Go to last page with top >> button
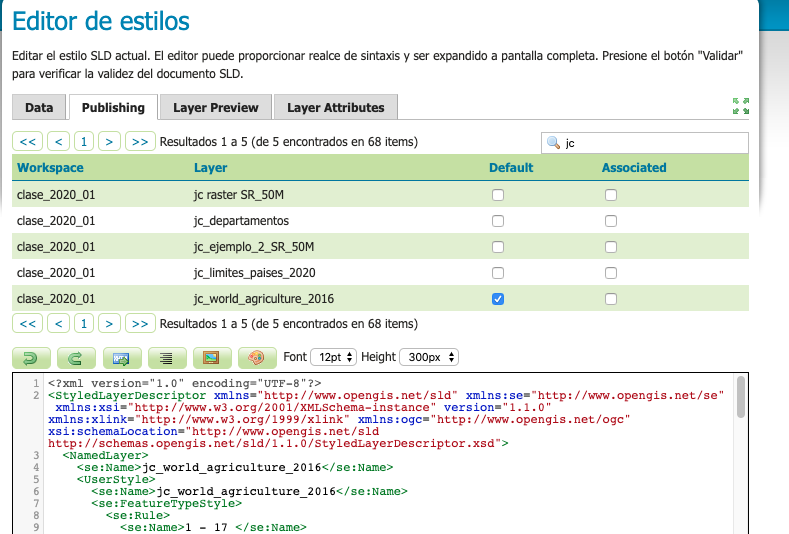This screenshot has height=534, width=789. pyautogui.click(x=141, y=142)
